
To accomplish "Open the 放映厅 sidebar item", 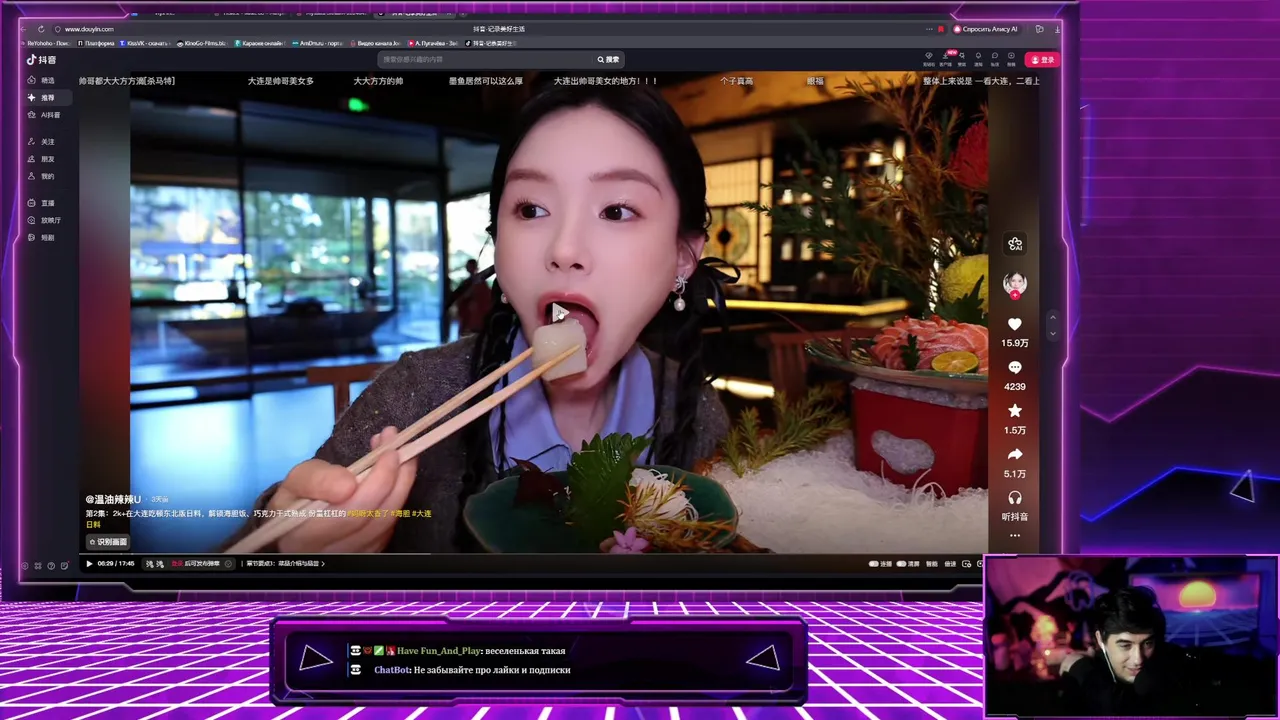I will (x=44, y=220).
